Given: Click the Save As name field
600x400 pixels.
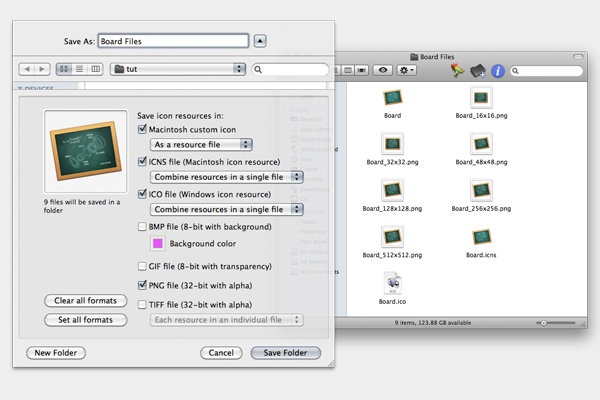Looking at the screenshot, I should 173,41.
